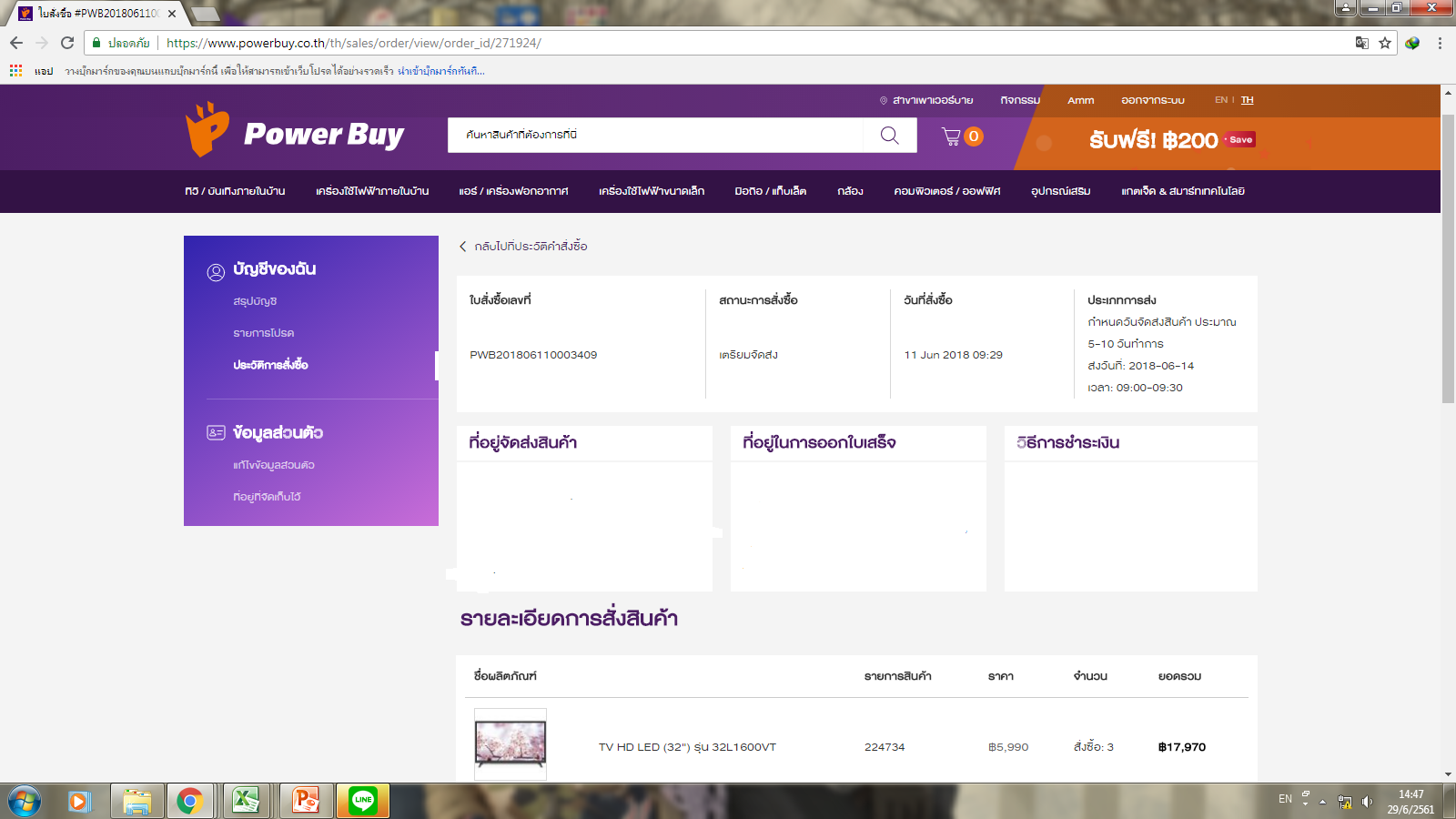Select ที่อยู่ที่จัดเก็บไว้ in the sidebar
Viewport: 1456px width, 819px height.
click(x=267, y=497)
